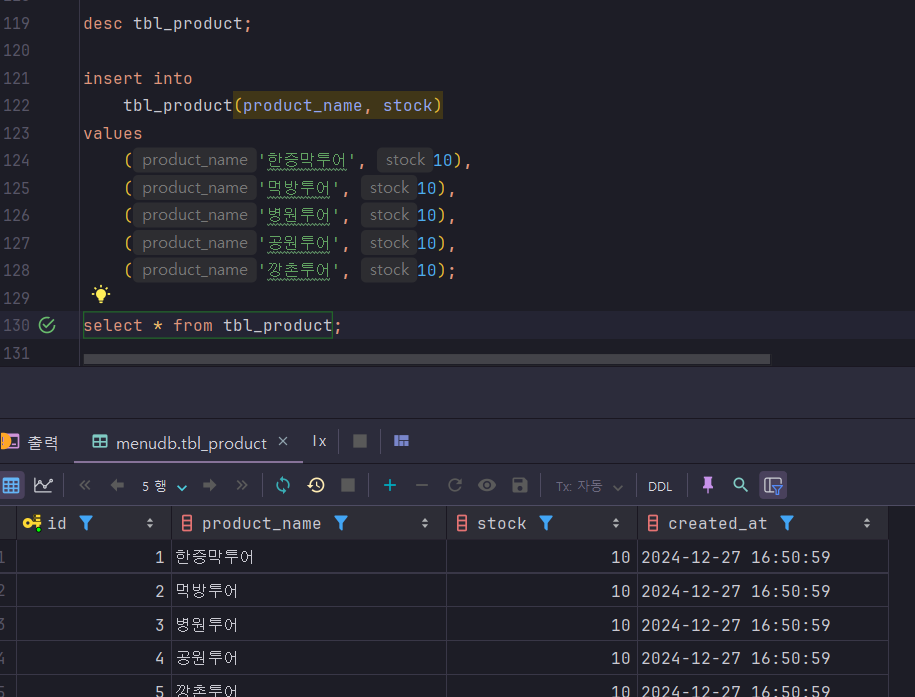Add a new row

[390, 485]
